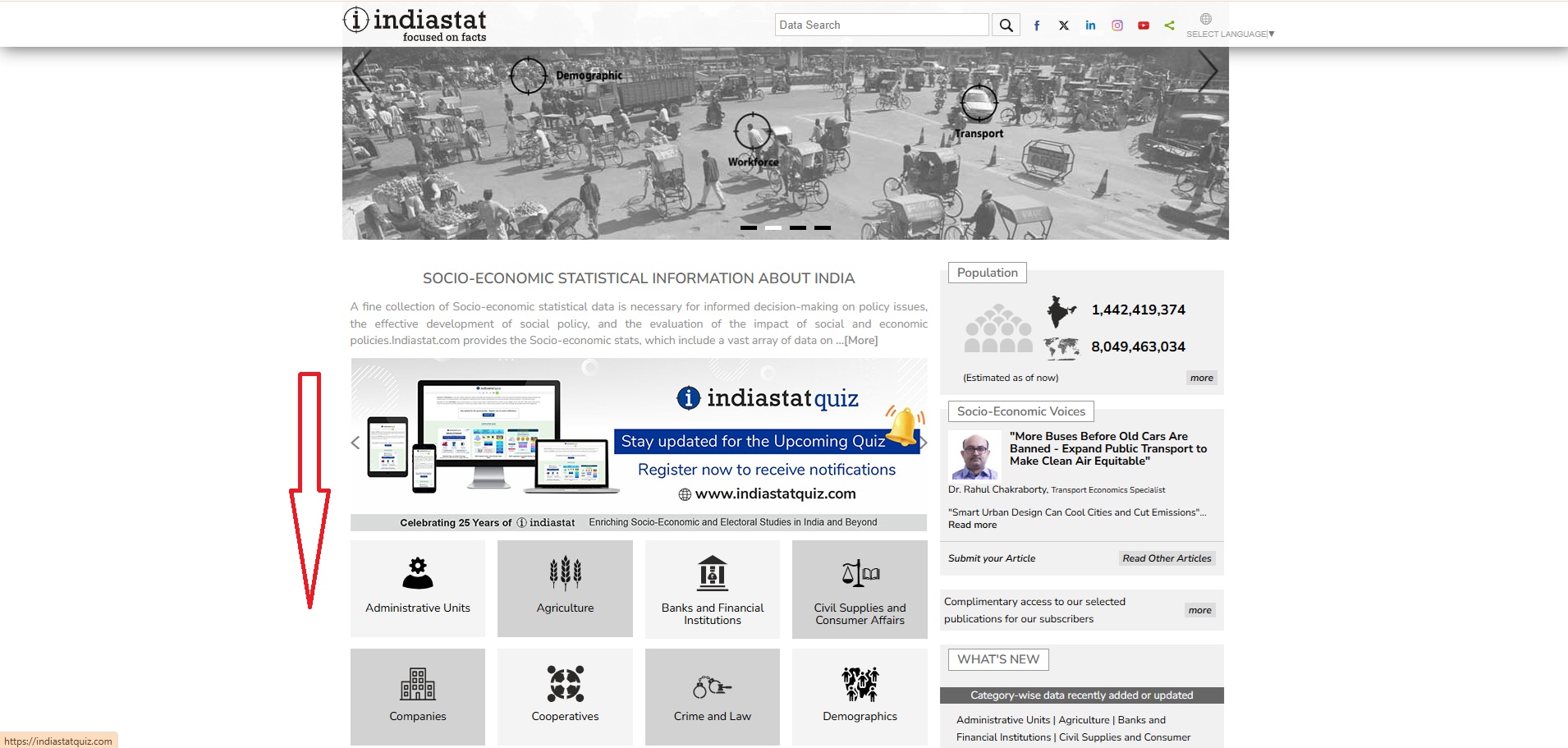Click Read Other Articles button

pyautogui.click(x=1167, y=558)
